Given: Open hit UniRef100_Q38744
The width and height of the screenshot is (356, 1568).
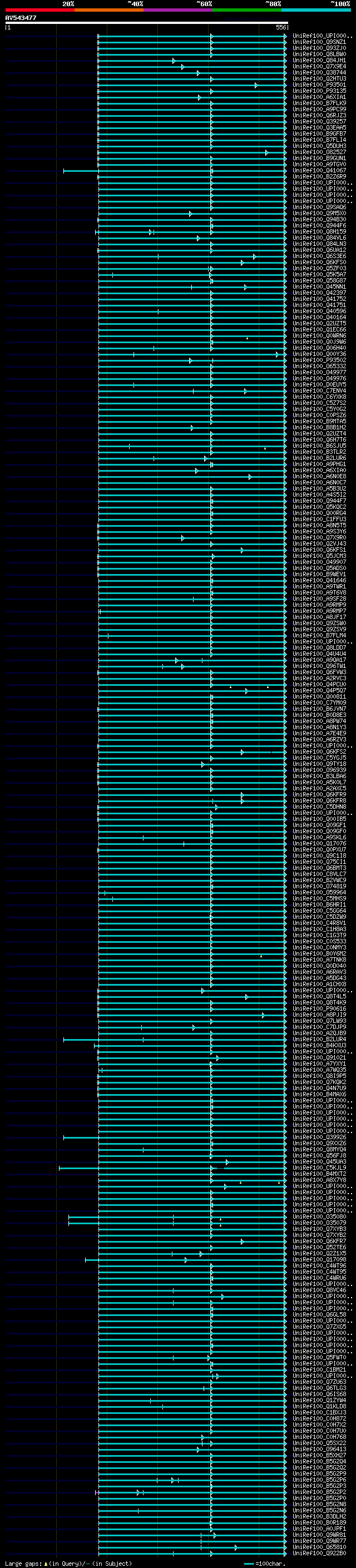Looking at the screenshot, I should [319, 72].
